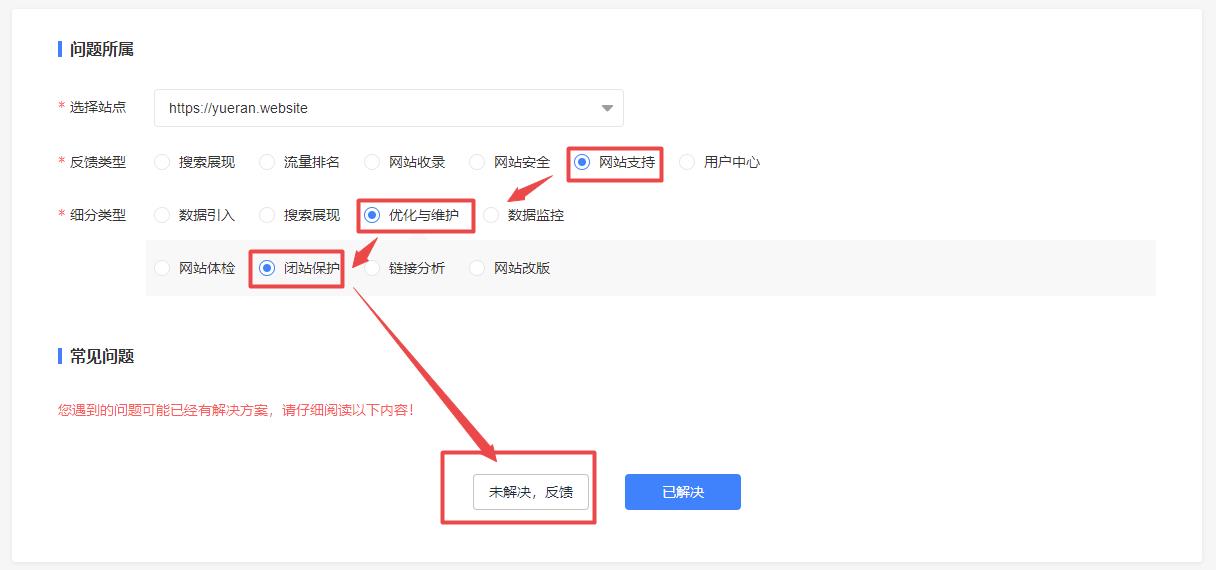Click the 选择站点 field label
This screenshot has height=570, width=1216.
tap(98, 108)
